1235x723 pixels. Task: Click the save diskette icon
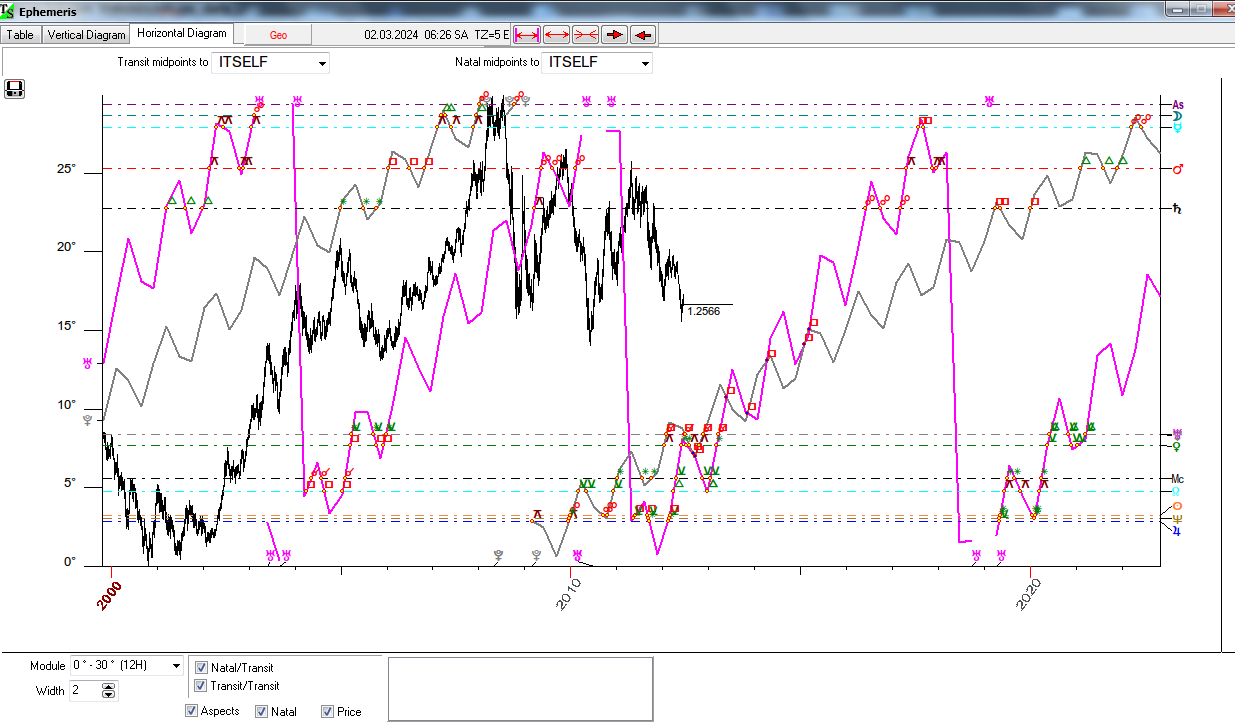[x=15, y=90]
